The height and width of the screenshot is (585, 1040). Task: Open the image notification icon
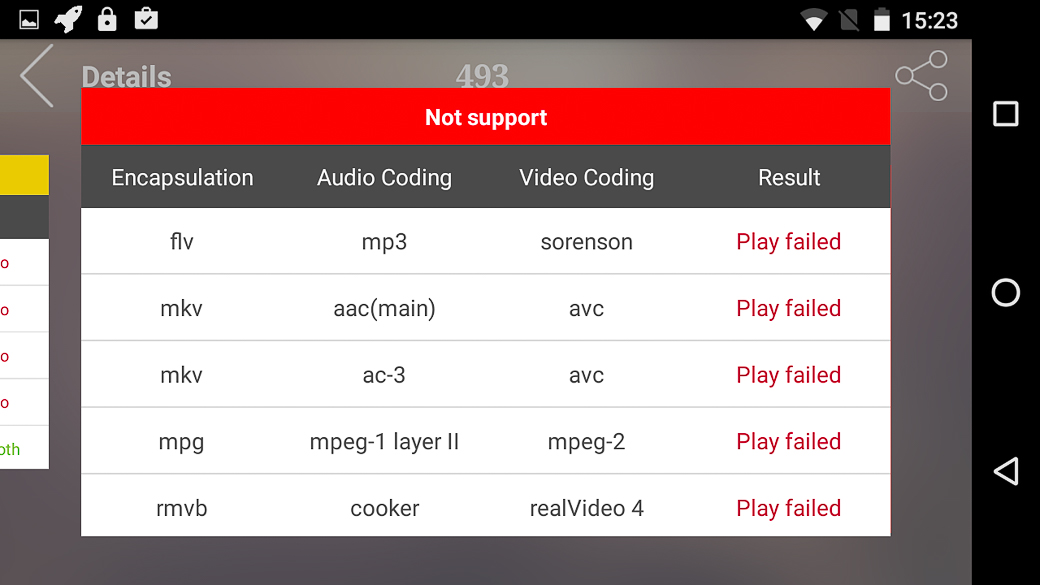tap(29, 20)
